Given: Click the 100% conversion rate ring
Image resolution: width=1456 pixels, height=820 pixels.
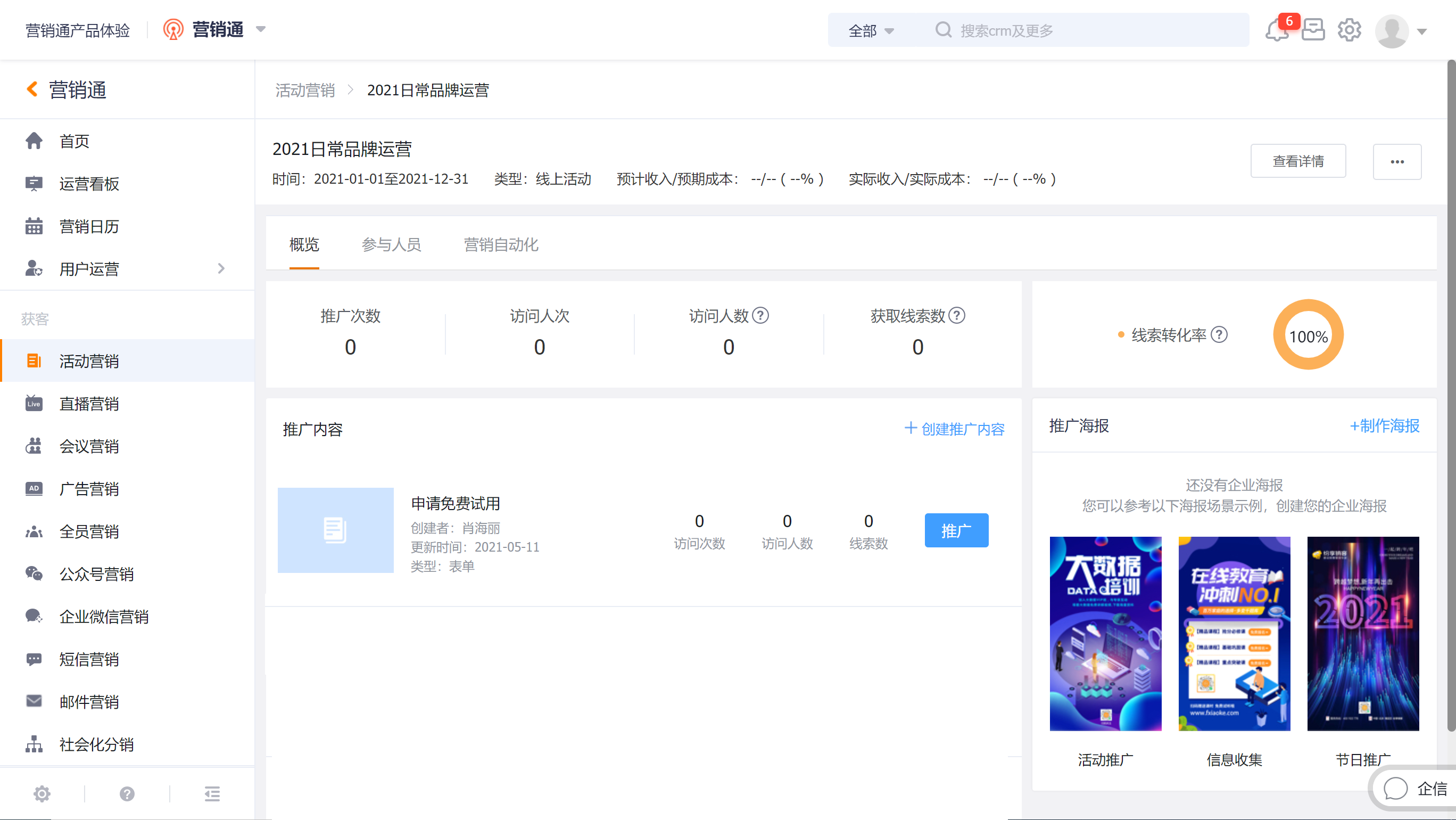Looking at the screenshot, I should click(1308, 335).
